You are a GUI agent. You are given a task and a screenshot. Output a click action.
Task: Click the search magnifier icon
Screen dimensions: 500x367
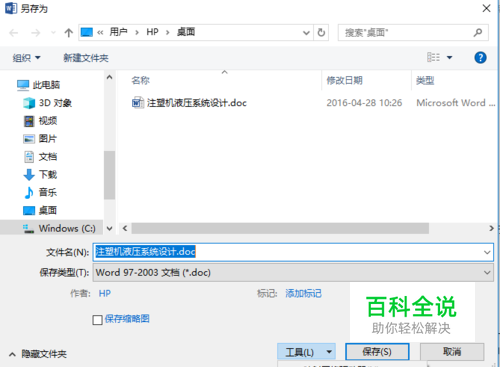(x=478, y=32)
